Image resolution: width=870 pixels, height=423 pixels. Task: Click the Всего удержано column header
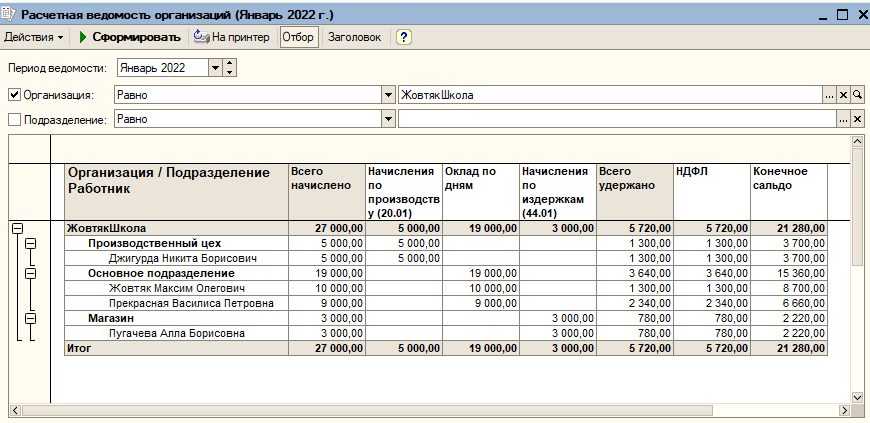click(x=635, y=192)
